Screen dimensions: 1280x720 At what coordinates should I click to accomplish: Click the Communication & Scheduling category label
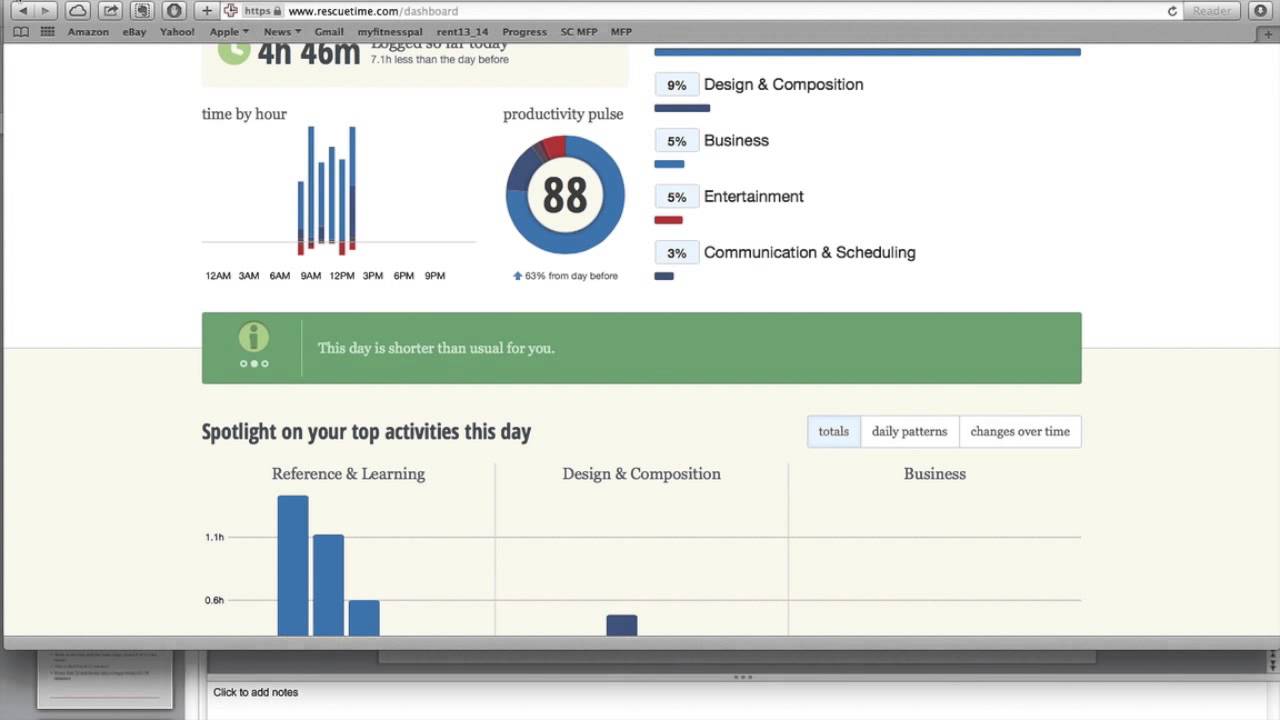[810, 253]
